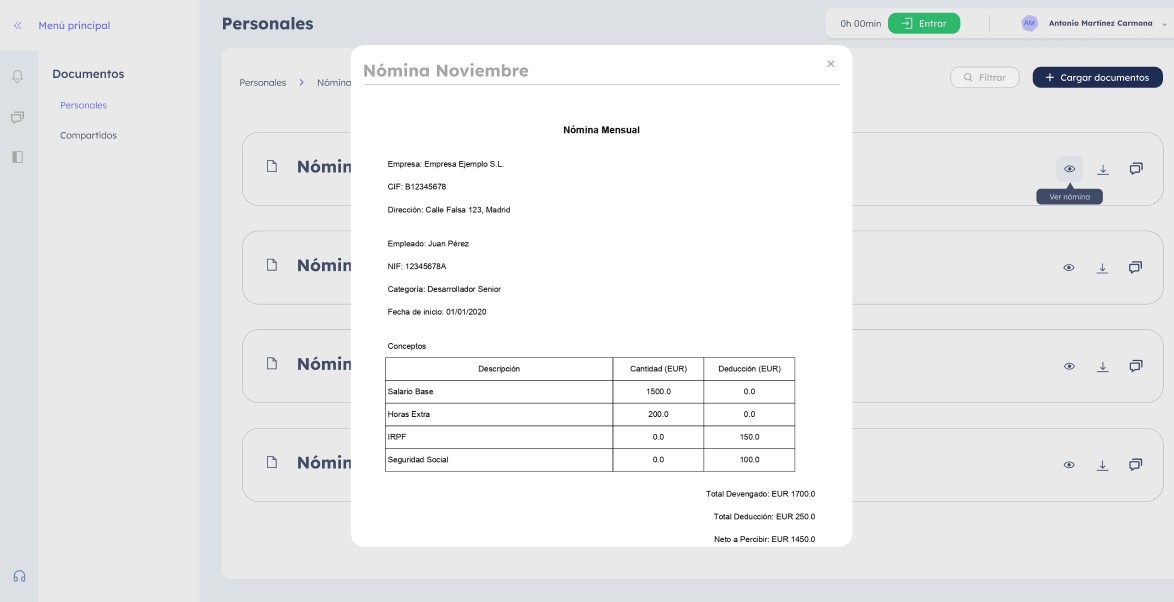Image resolution: width=1174 pixels, height=602 pixels.
Task: Open comments for the third payroll row
Action: [1136, 367]
